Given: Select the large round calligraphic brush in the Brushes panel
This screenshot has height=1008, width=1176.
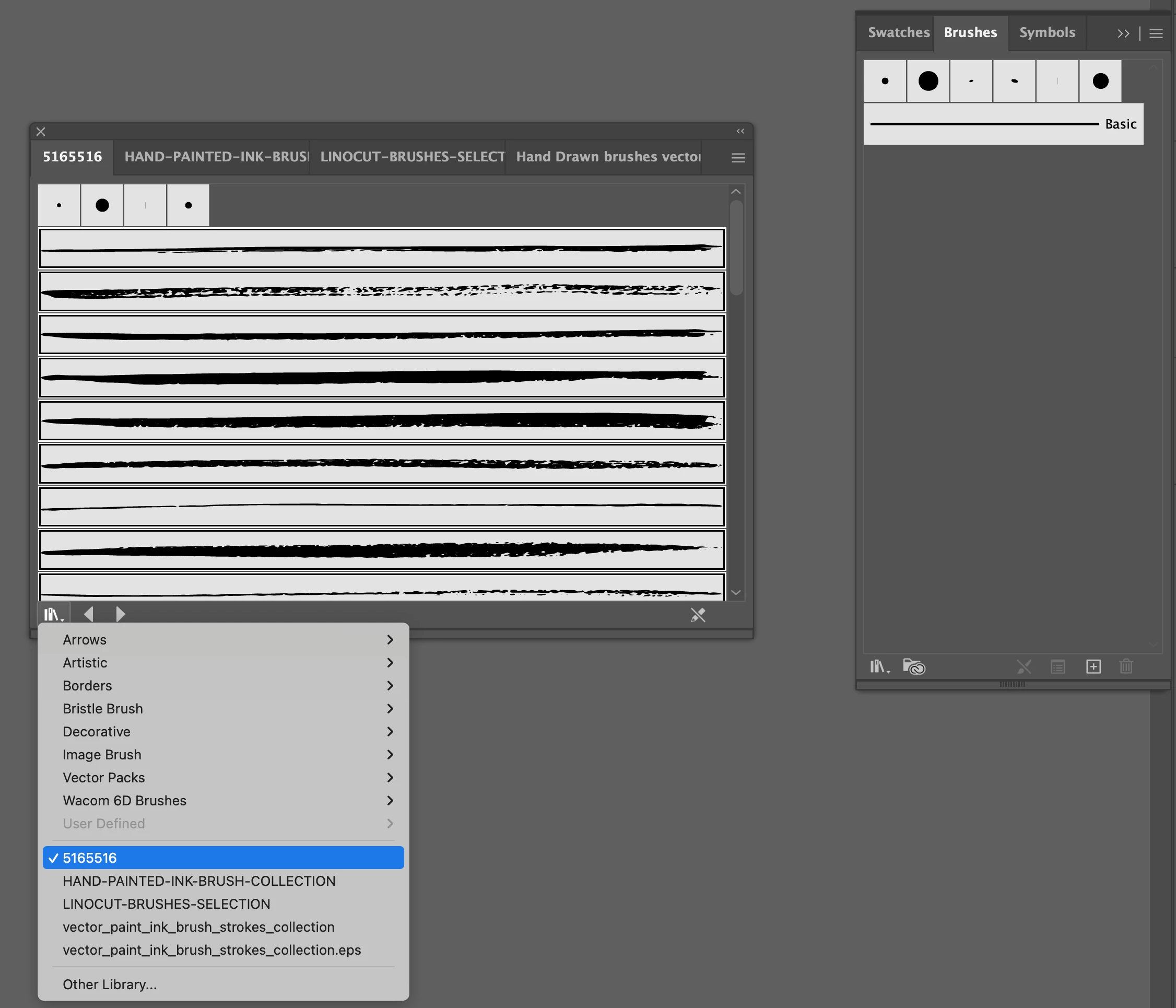Looking at the screenshot, I should (928, 81).
